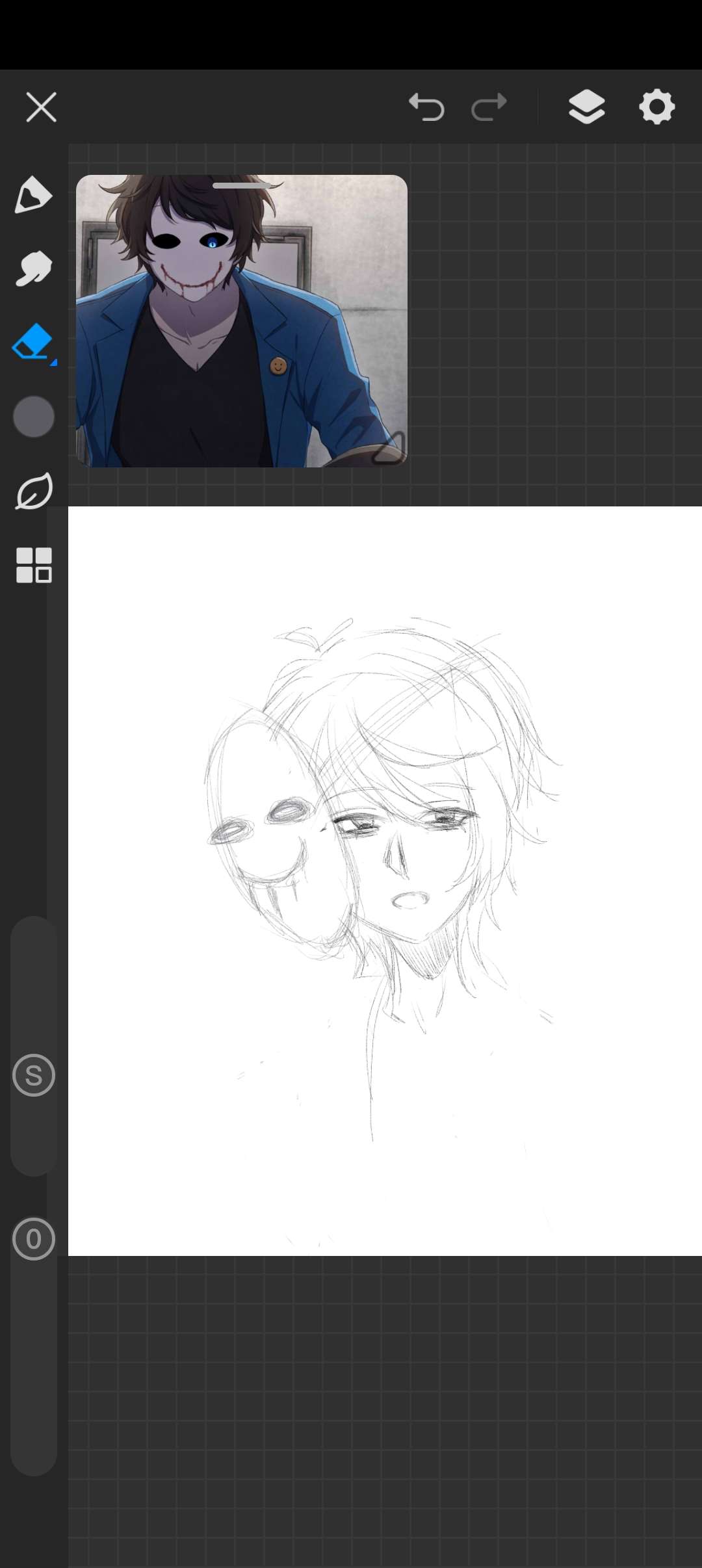Tap the active blue Eraser tool
Screen dimensions: 702x1568
pyautogui.click(x=32, y=341)
